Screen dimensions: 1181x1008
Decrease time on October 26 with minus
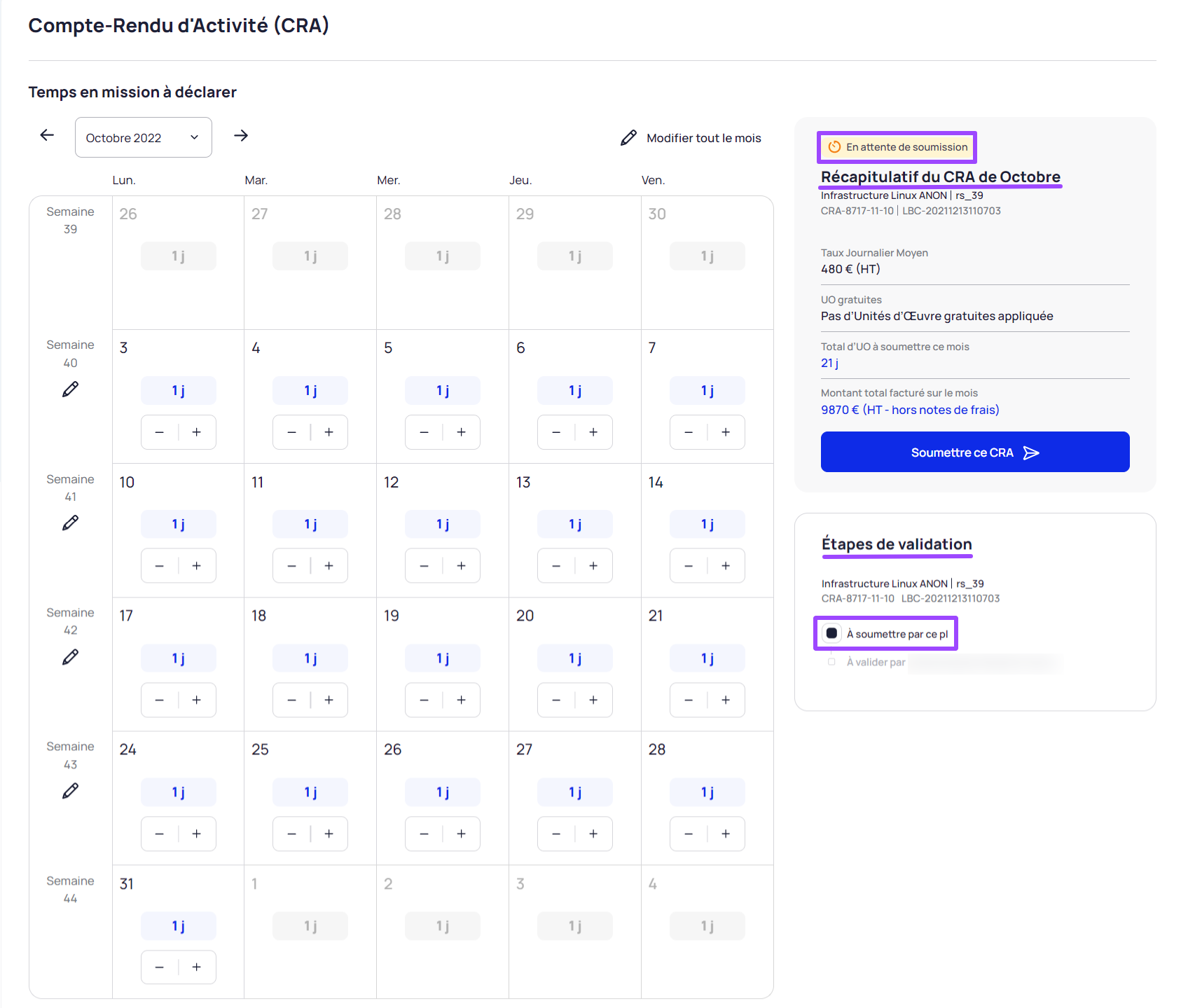click(424, 834)
